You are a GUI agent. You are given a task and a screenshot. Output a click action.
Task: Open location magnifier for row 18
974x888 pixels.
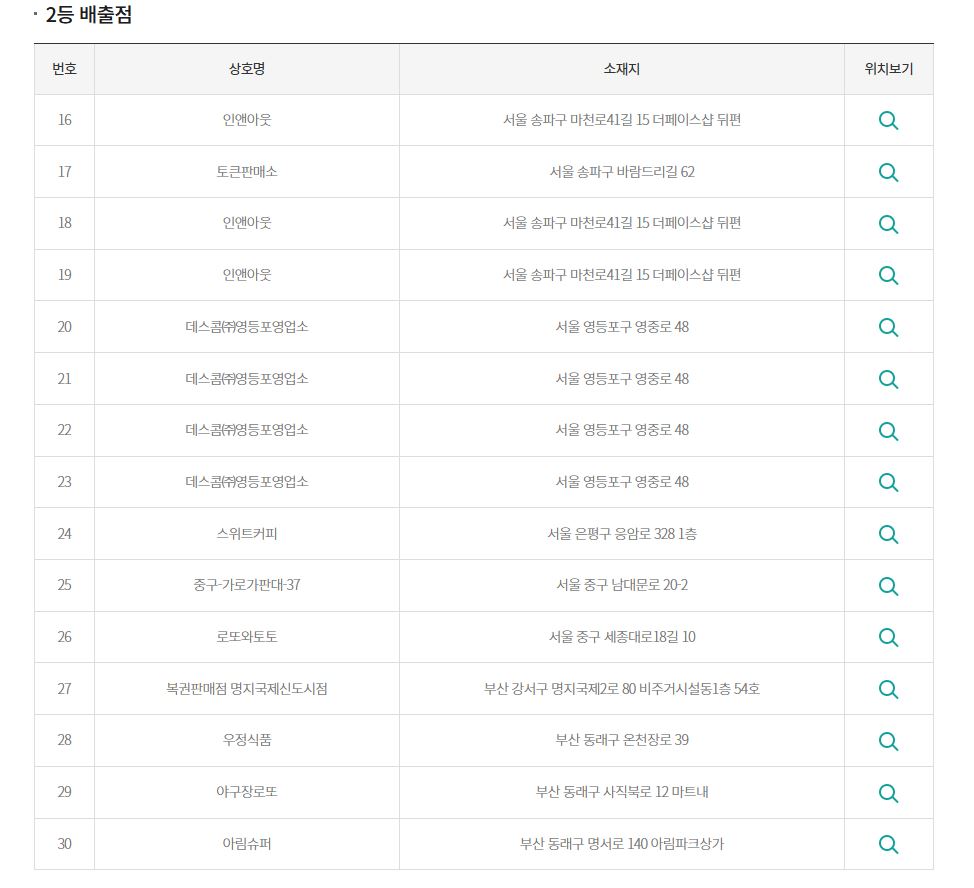pyautogui.click(x=888, y=224)
